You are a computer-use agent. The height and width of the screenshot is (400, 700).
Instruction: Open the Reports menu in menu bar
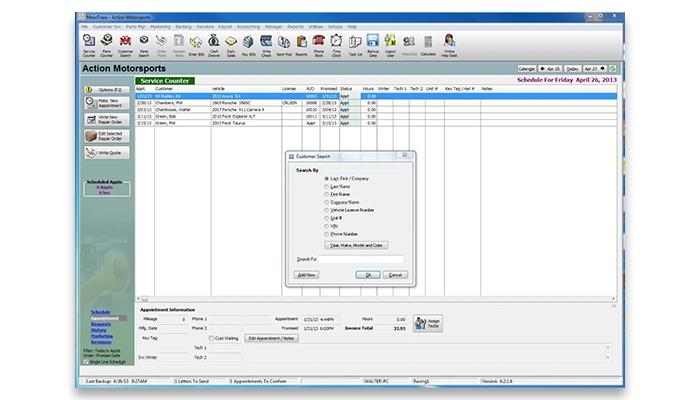tap(295, 27)
